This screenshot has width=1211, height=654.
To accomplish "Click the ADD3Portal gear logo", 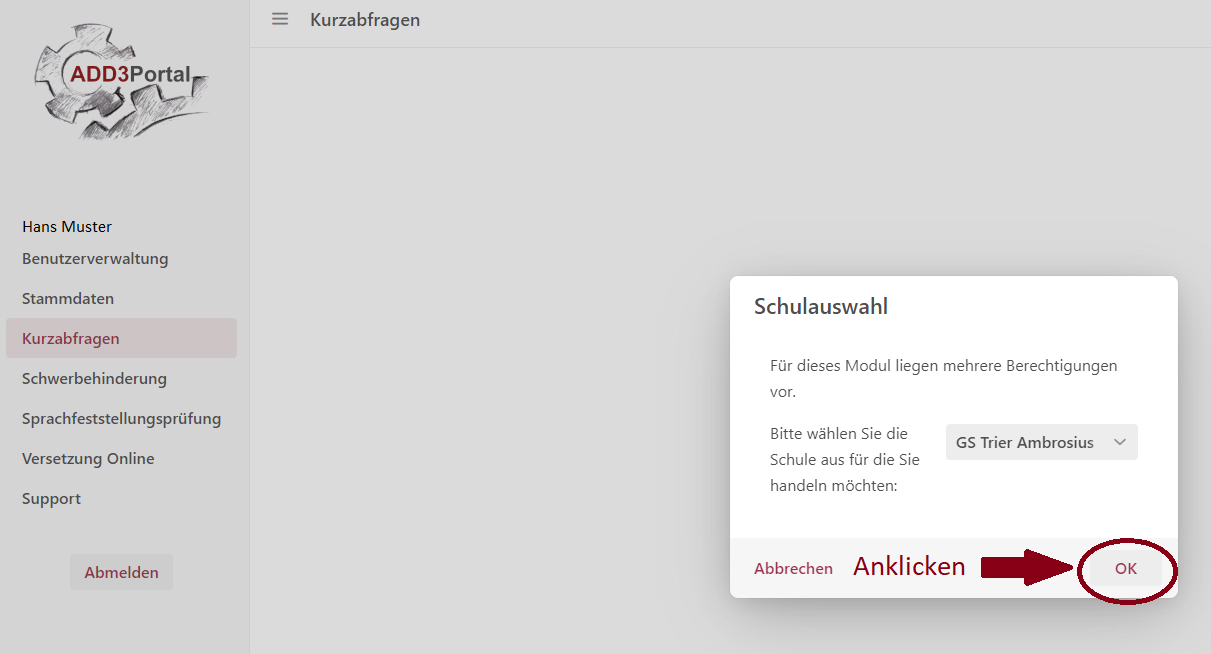I will [x=122, y=81].
